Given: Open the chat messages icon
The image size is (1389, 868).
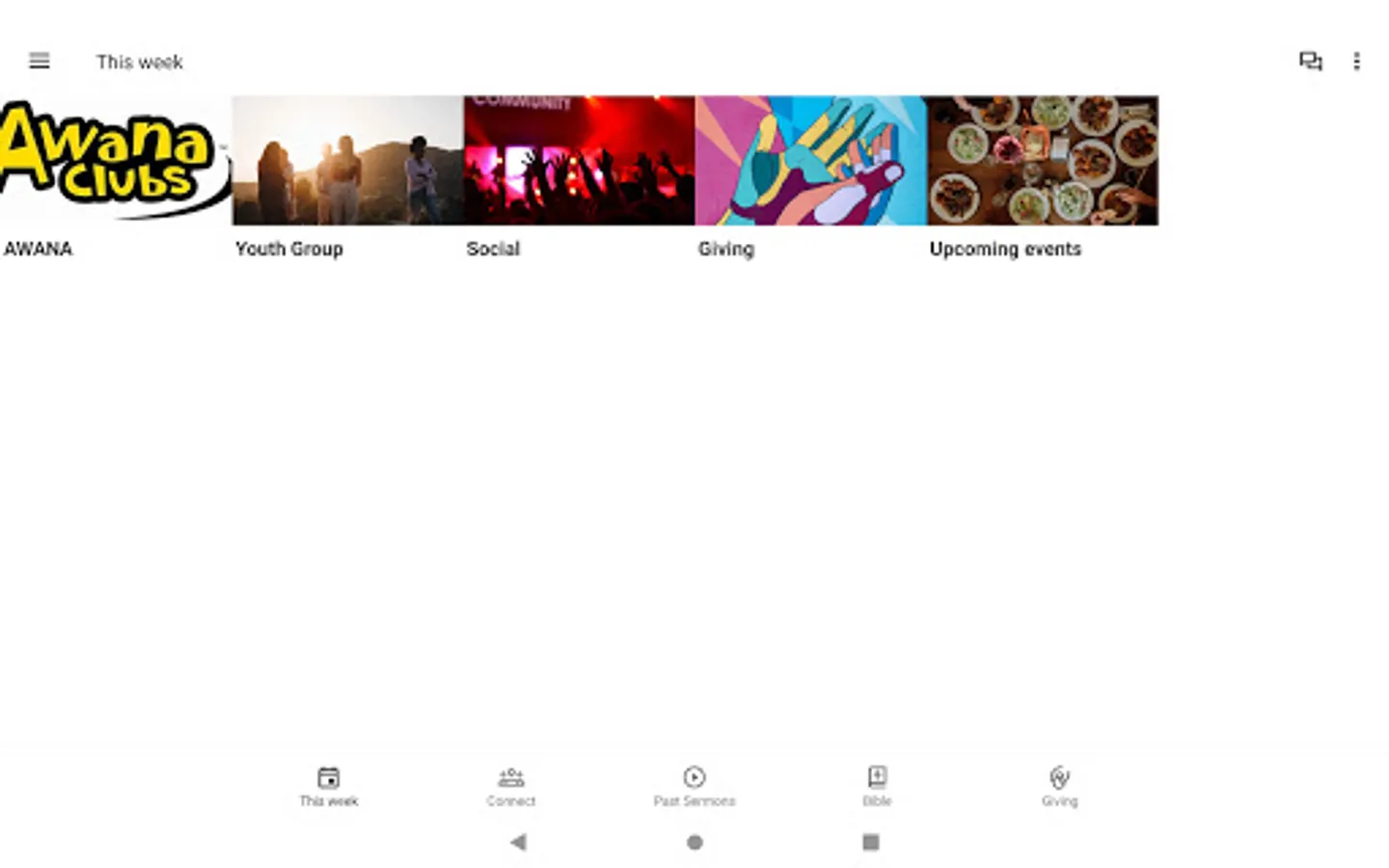Looking at the screenshot, I should pos(1310,61).
